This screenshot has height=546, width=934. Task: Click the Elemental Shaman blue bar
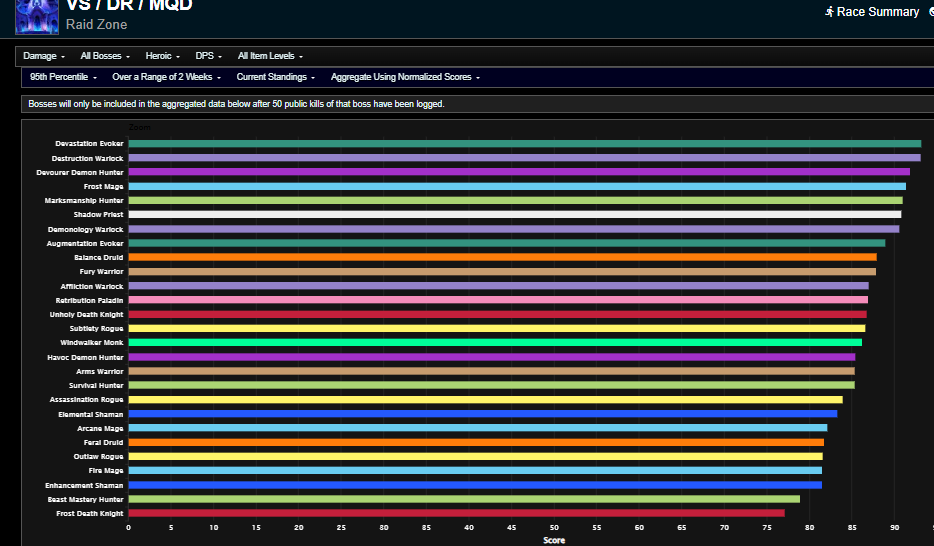(x=483, y=414)
